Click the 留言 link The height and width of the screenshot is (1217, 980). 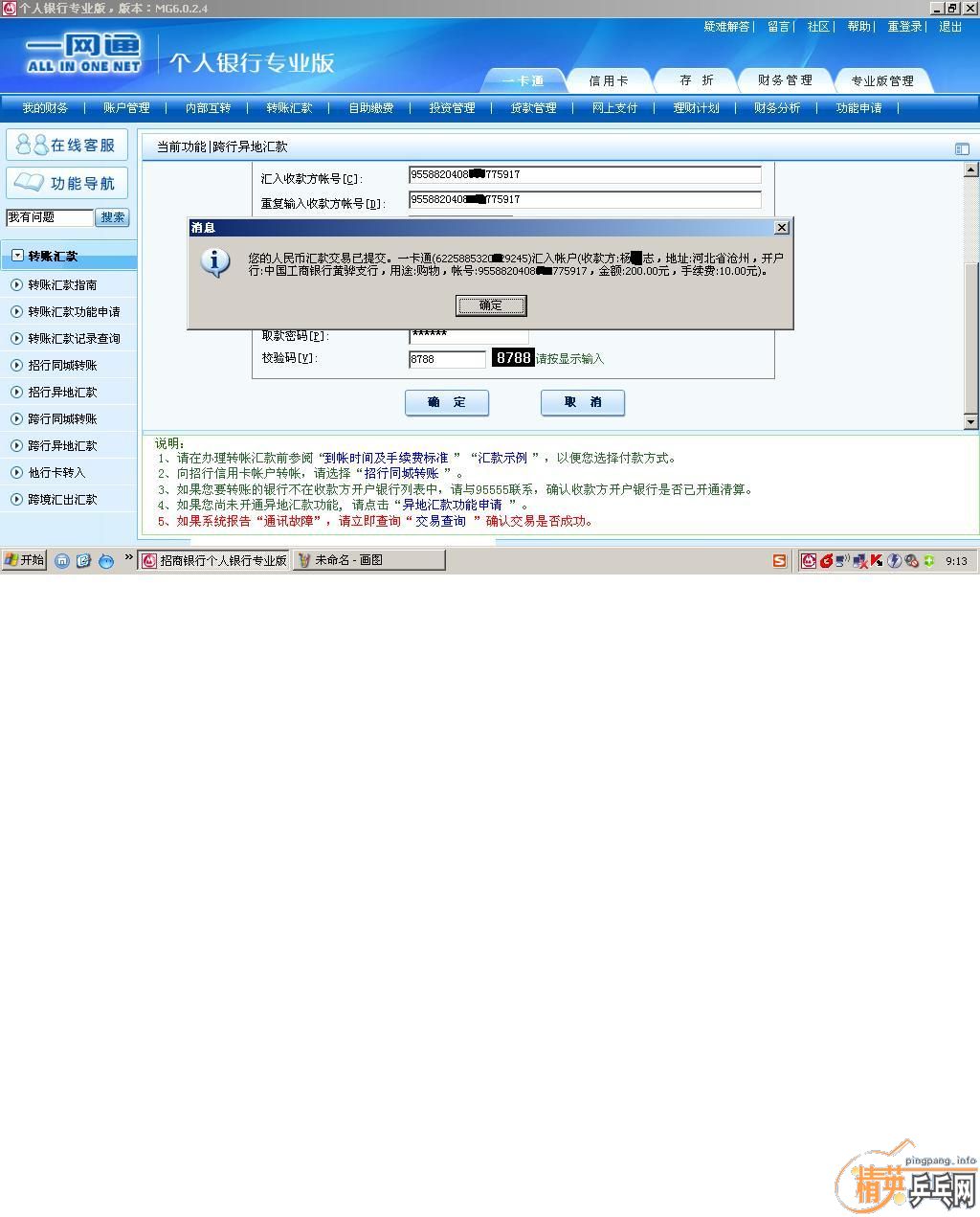coord(778,27)
